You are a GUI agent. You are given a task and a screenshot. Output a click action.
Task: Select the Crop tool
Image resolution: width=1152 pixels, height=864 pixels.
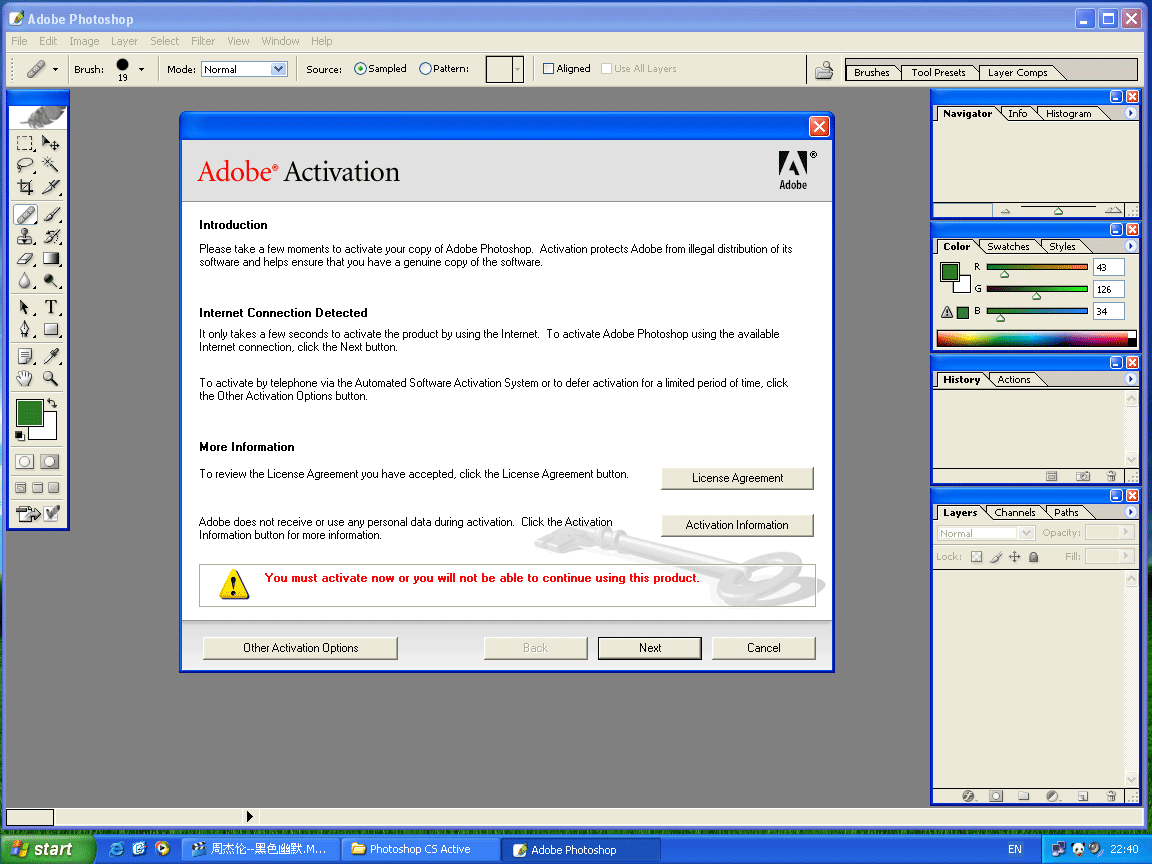point(25,187)
